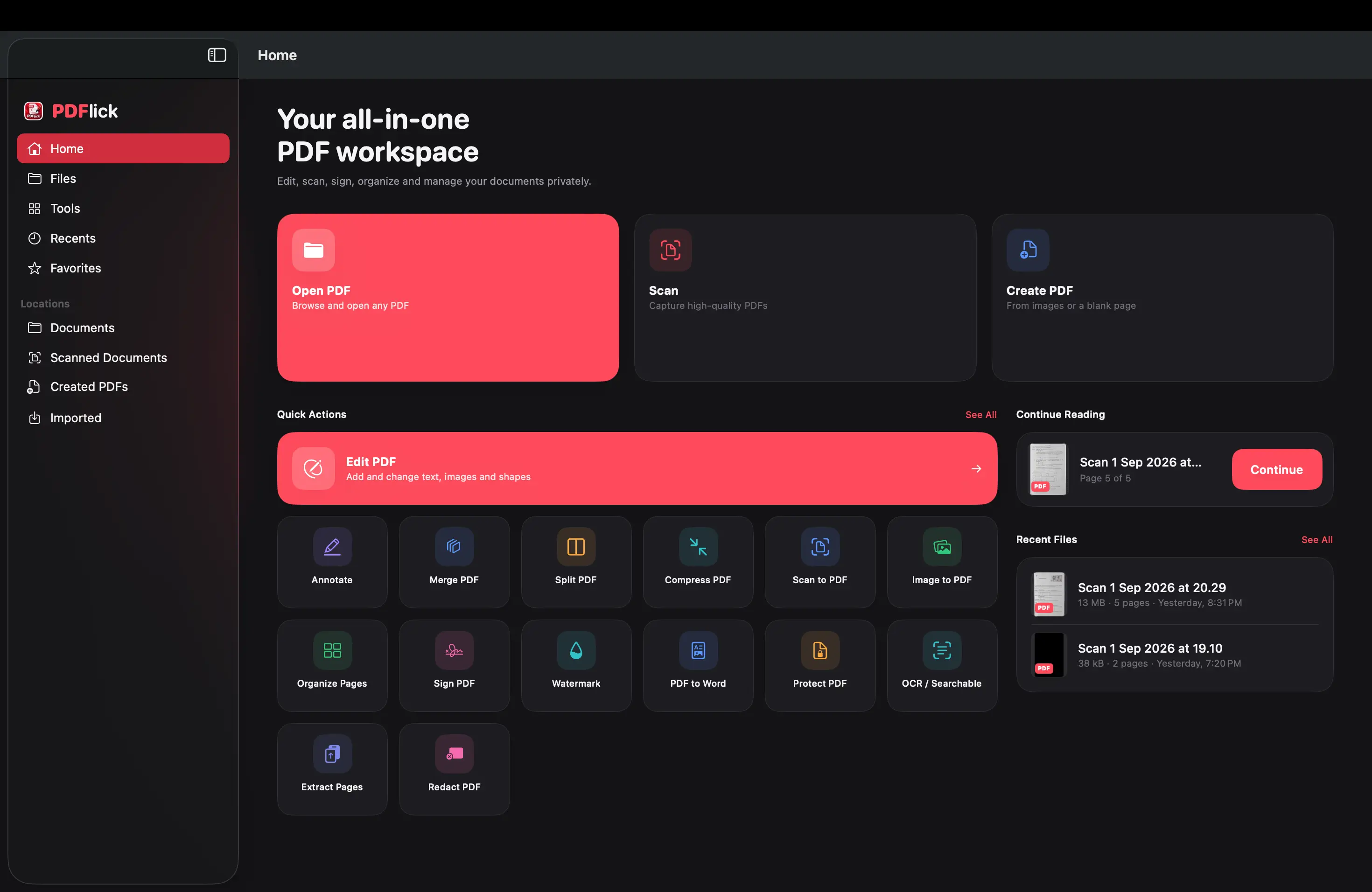The width and height of the screenshot is (1372, 892).
Task: Click the Scan card icon
Action: click(x=671, y=250)
